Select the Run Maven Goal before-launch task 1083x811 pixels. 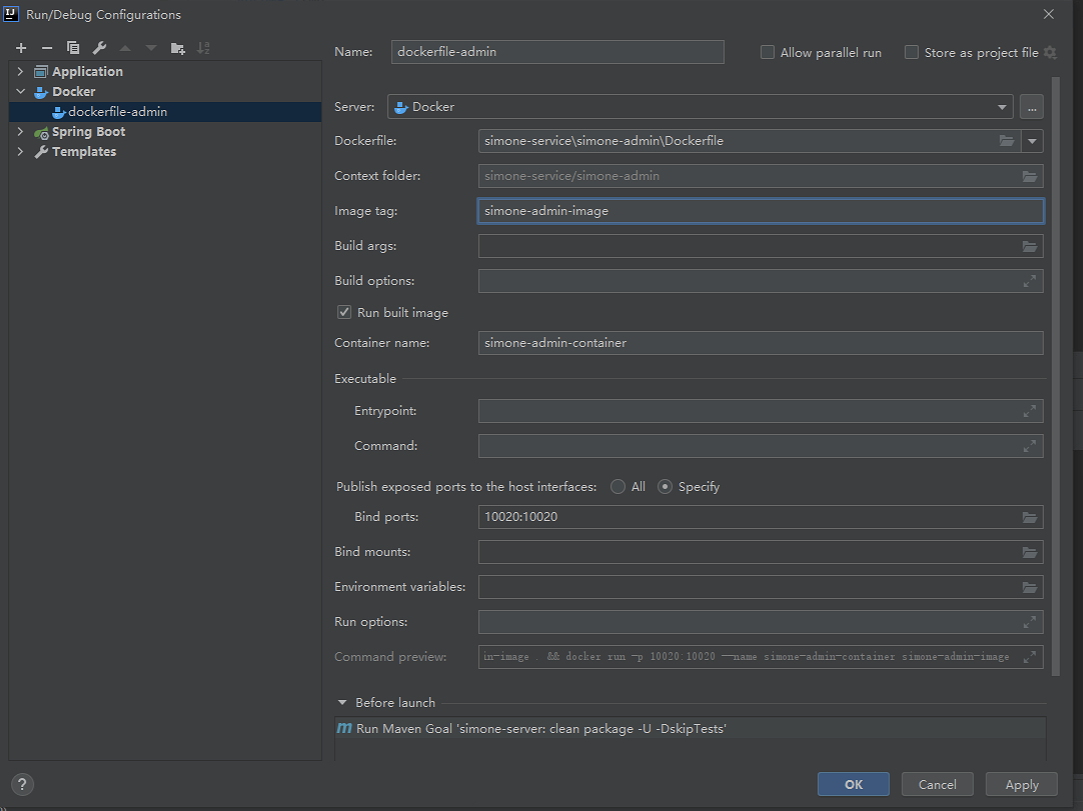click(690, 729)
